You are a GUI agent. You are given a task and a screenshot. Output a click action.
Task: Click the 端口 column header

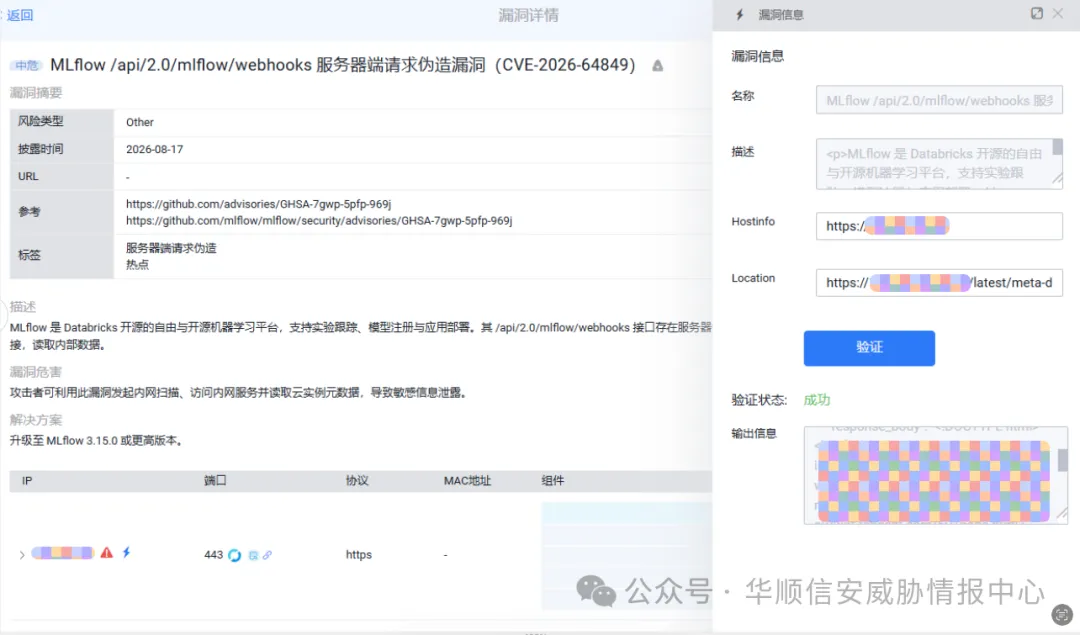coord(215,481)
